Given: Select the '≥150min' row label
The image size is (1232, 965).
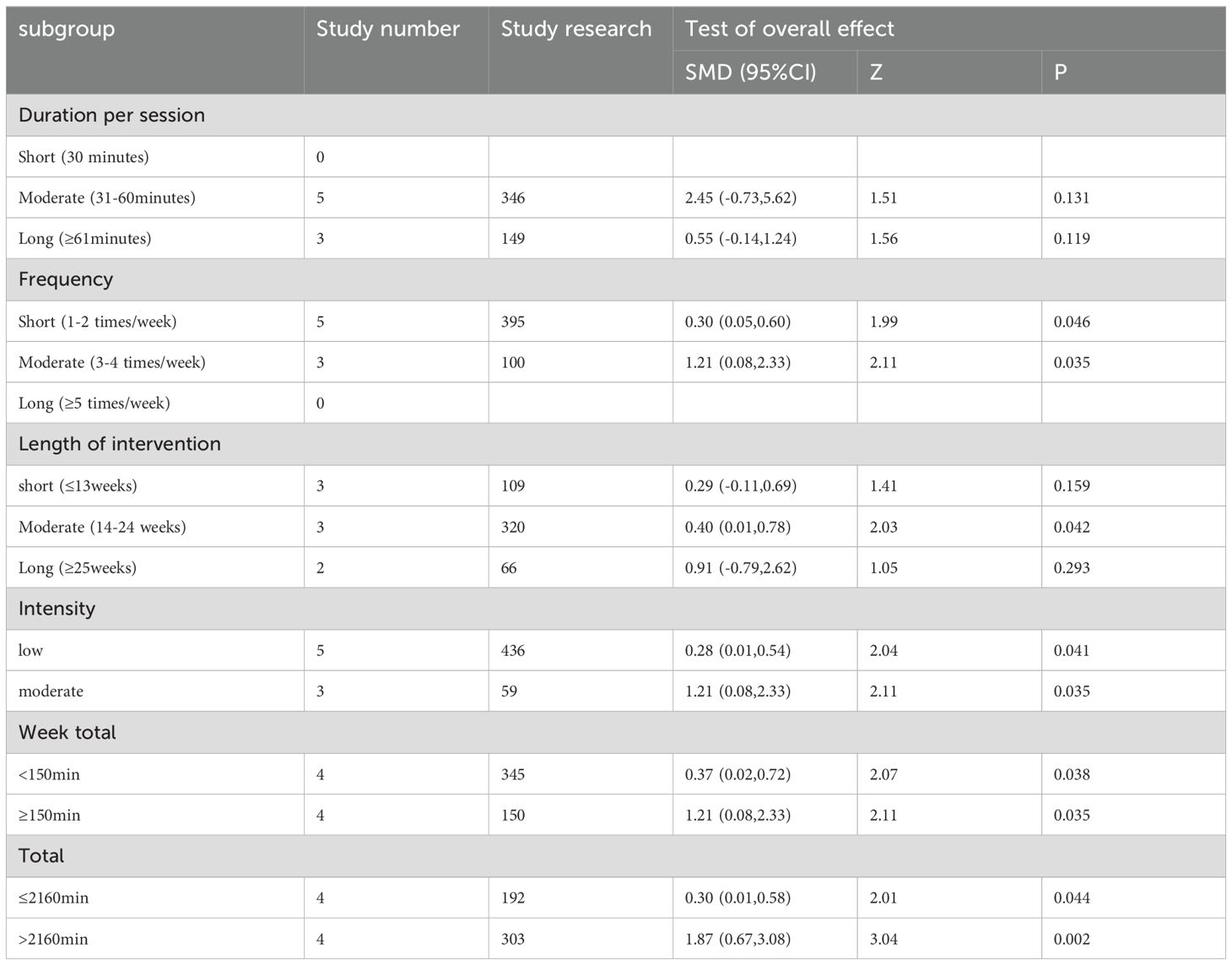Looking at the screenshot, I should (x=50, y=816).
